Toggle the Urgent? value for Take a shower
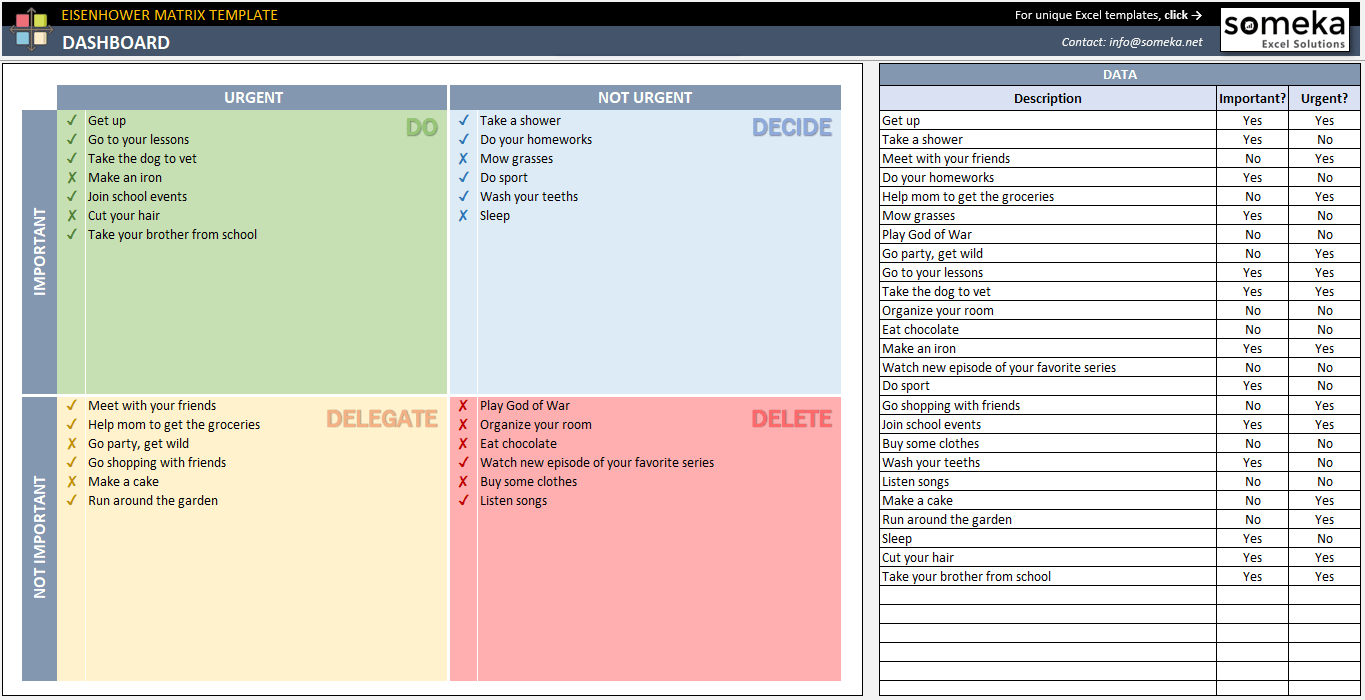Viewport: 1365px width, 700px height. [x=1324, y=139]
